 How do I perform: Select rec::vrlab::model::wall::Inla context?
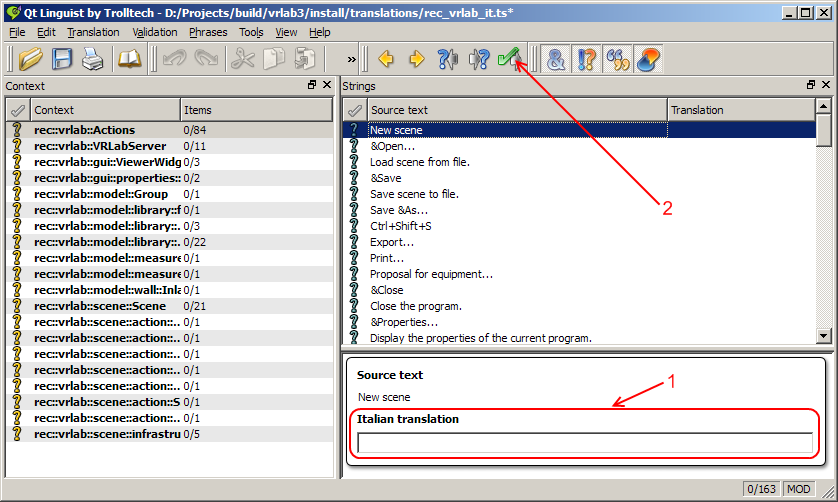[169, 290]
